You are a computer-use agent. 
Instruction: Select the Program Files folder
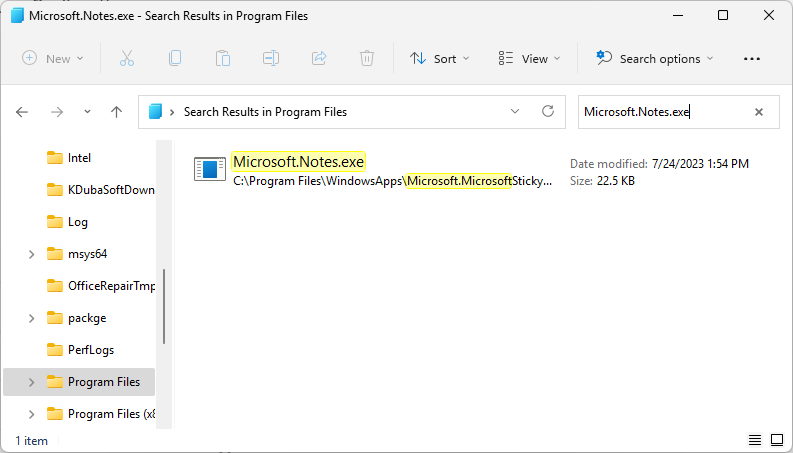(79, 382)
